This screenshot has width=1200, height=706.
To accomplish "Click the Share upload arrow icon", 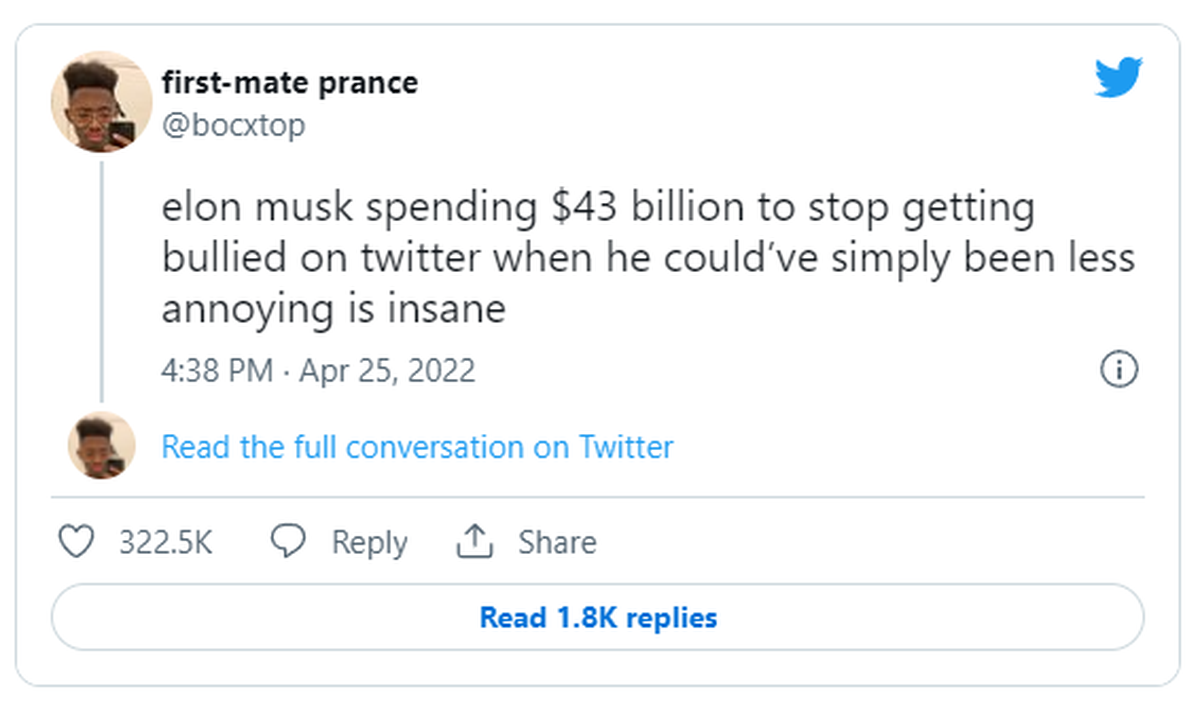I will click(476, 542).
